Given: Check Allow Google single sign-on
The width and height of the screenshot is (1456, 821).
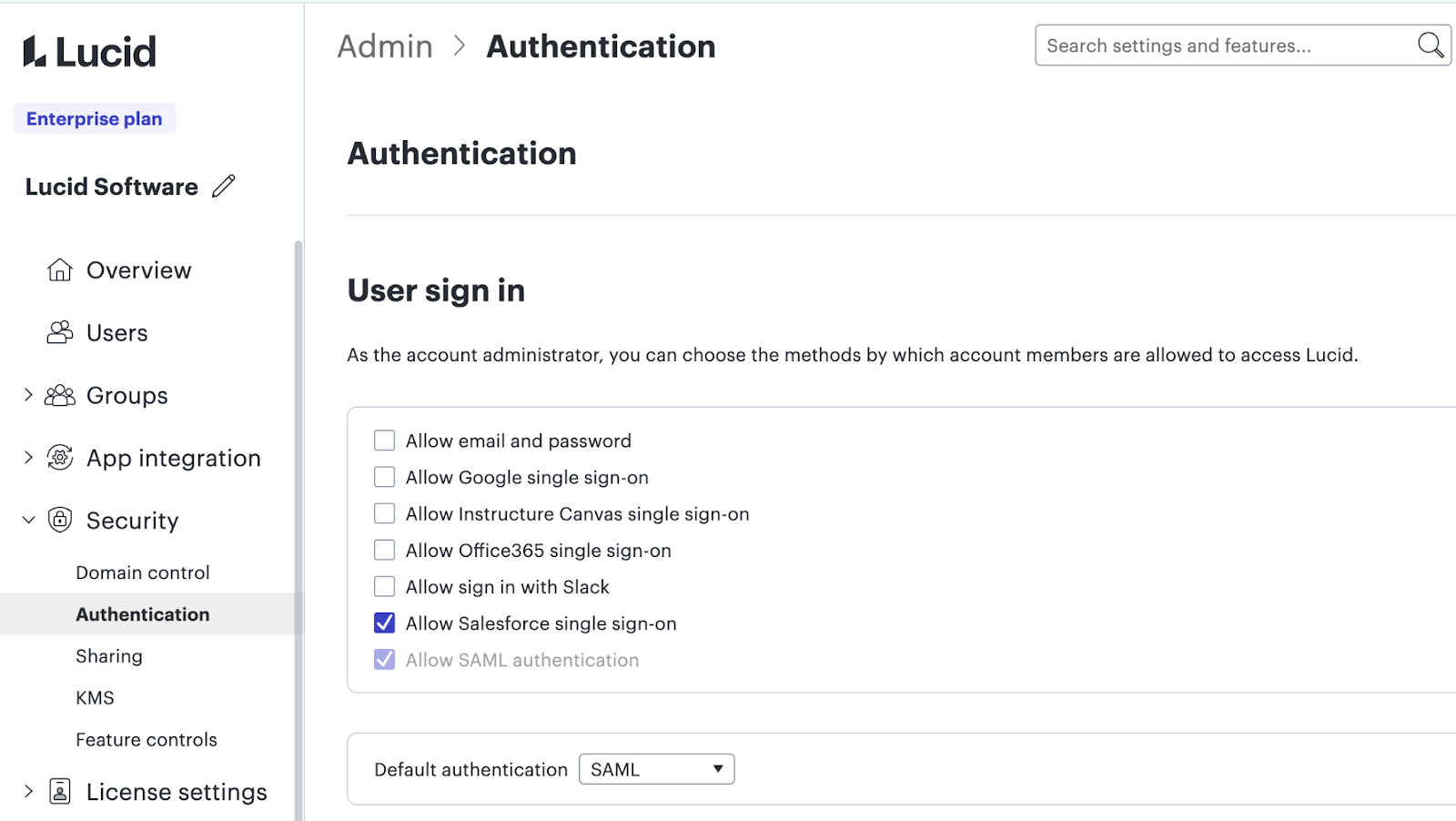Looking at the screenshot, I should tap(385, 477).
